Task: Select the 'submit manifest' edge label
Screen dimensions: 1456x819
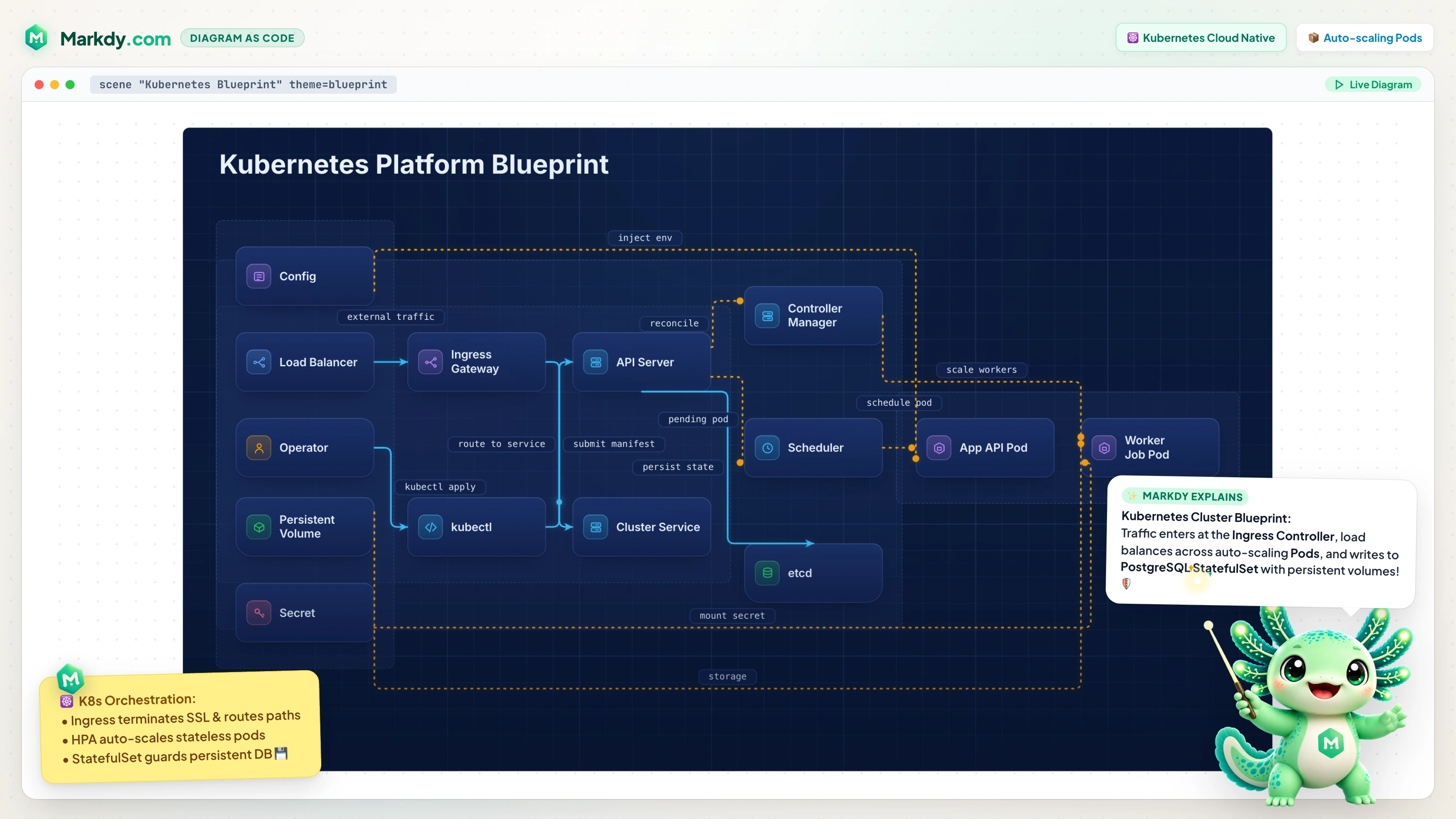Action: tap(614, 444)
